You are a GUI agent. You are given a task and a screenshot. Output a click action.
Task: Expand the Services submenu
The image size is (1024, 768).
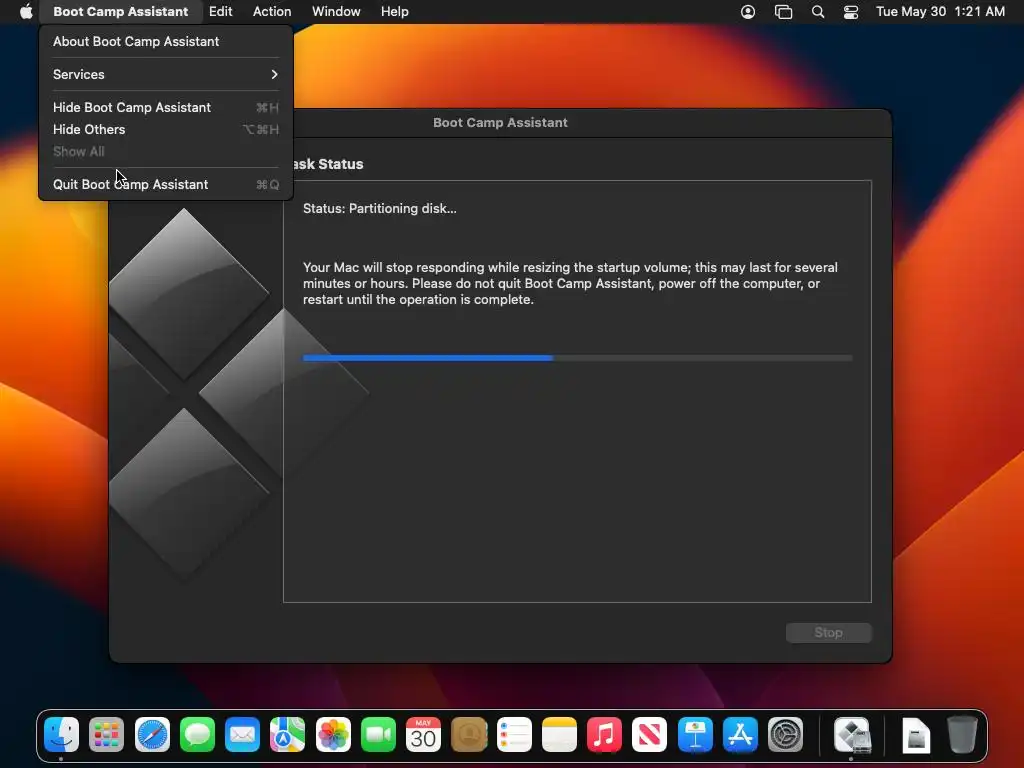click(x=166, y=74)
